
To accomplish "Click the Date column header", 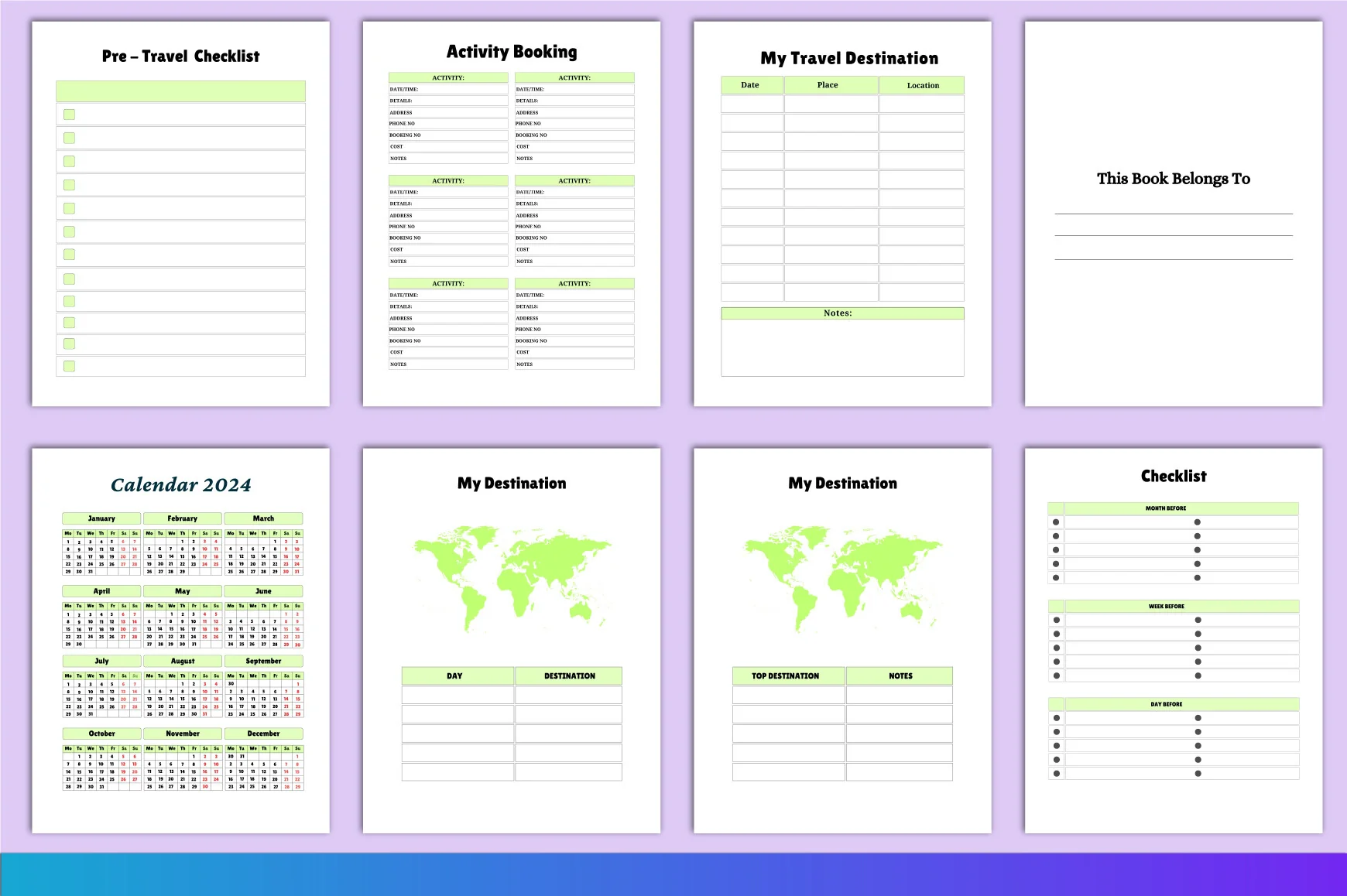I will coord(752,85).
